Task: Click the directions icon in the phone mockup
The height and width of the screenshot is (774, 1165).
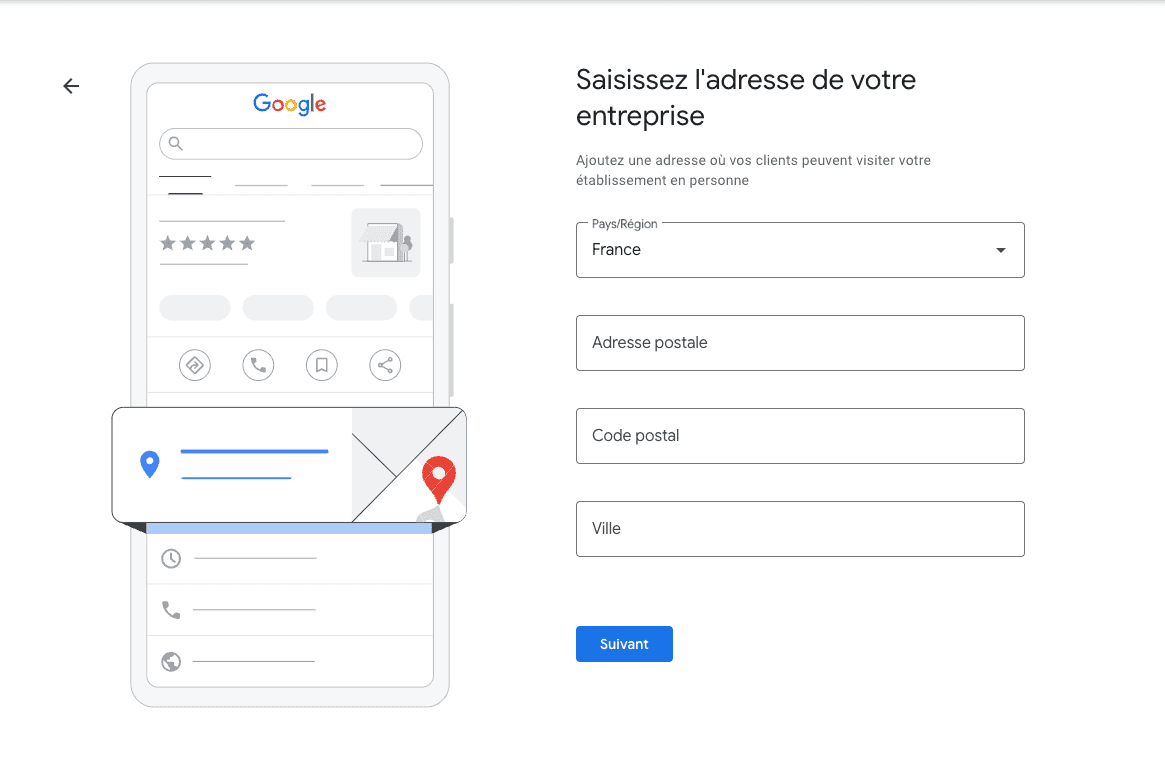Action: (195, 365)
